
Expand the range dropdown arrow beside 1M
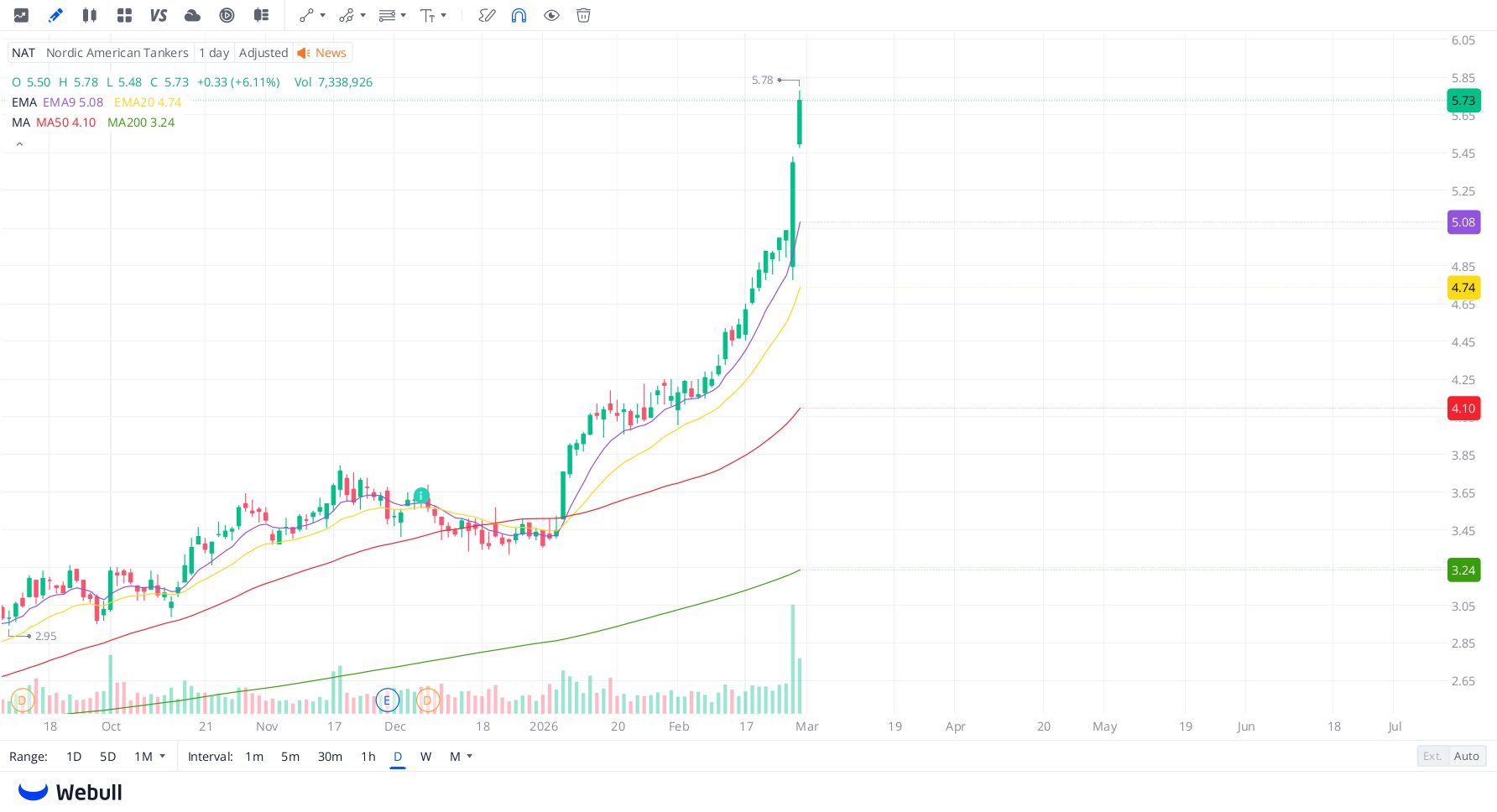point(163,756)
